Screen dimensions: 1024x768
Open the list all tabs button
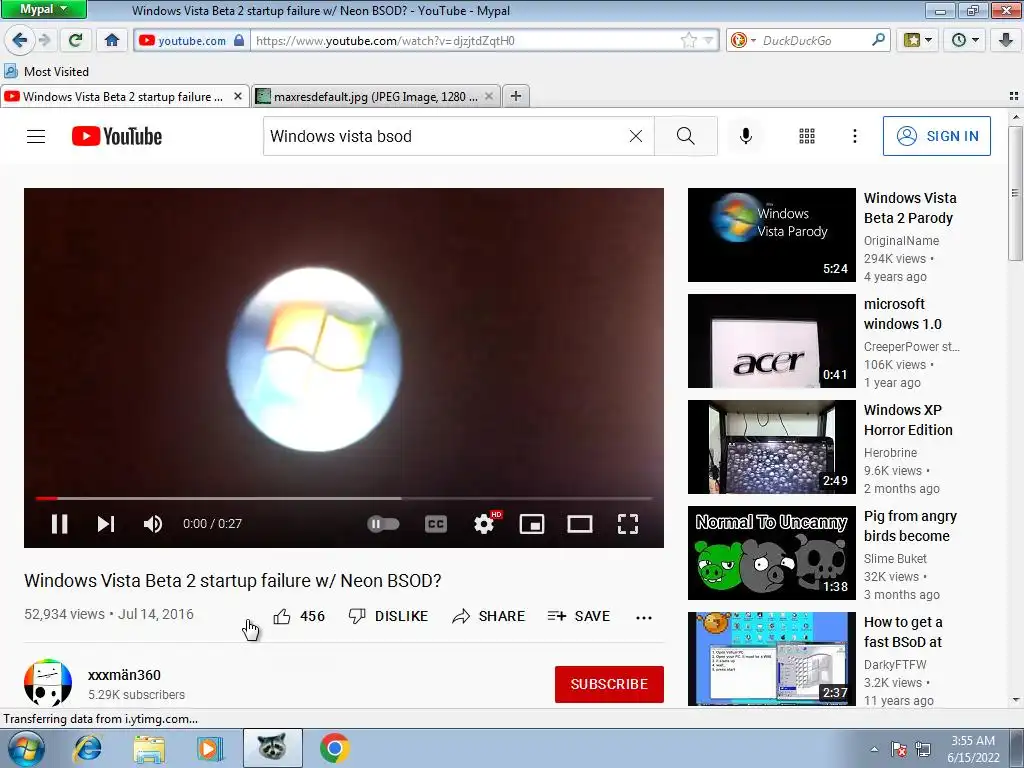point(1014,96)
